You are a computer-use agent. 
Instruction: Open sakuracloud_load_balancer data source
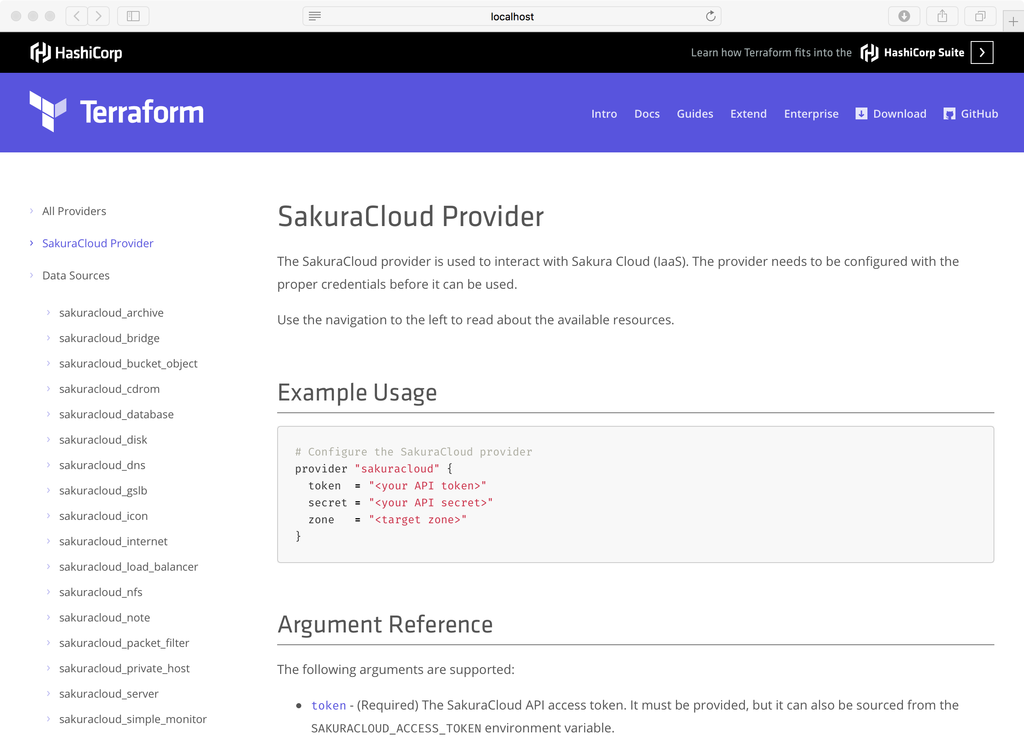(129, 568)
